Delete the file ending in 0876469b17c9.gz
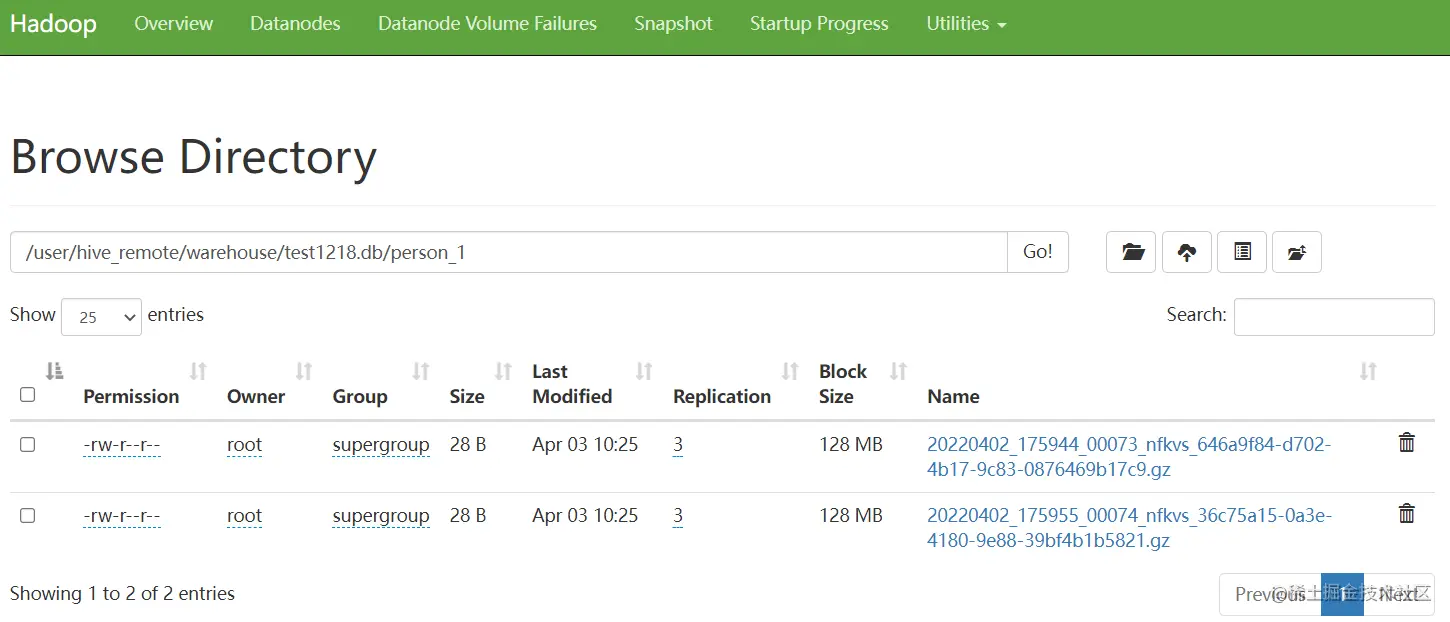This screenshot has width=1450, height=622. coord(1406,443)
